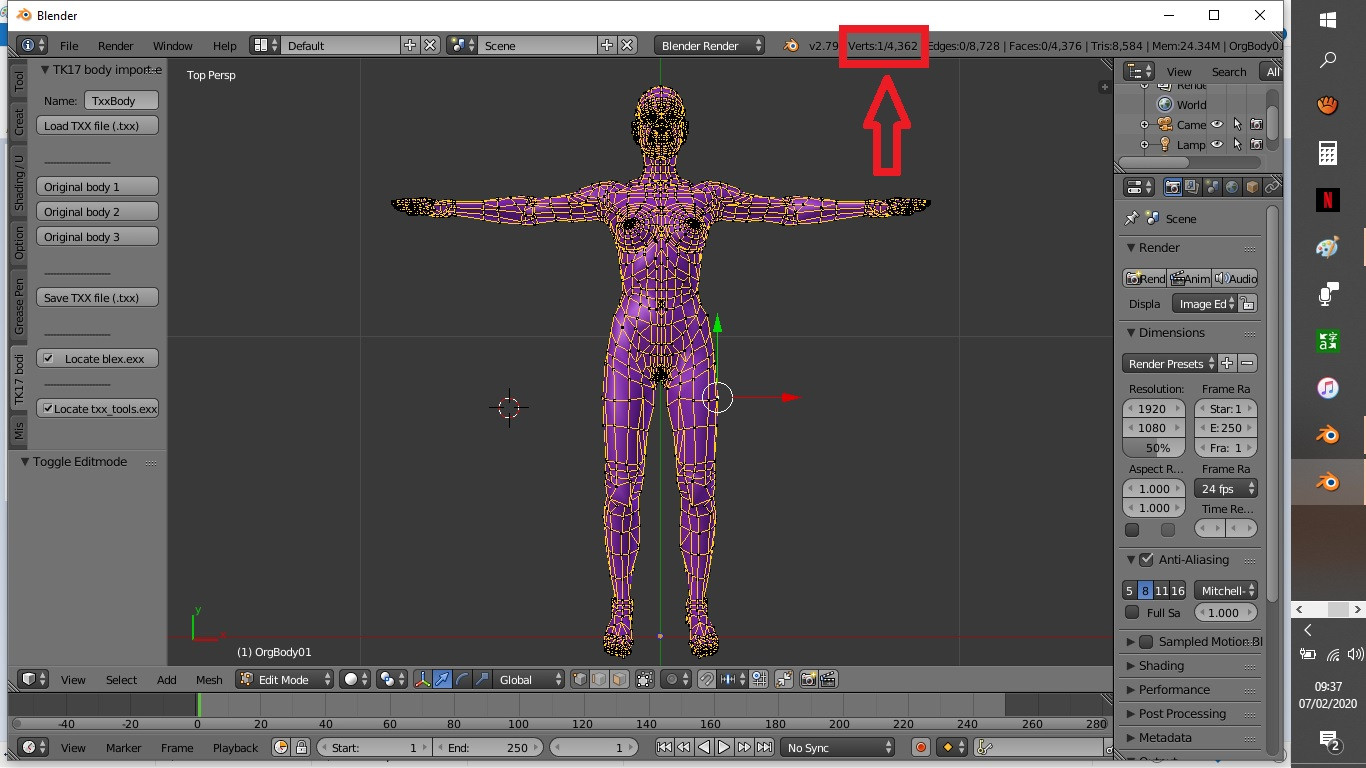This screenshot has width=1366, height=768.
Task: Open the File menu
Action: (69, 46)
